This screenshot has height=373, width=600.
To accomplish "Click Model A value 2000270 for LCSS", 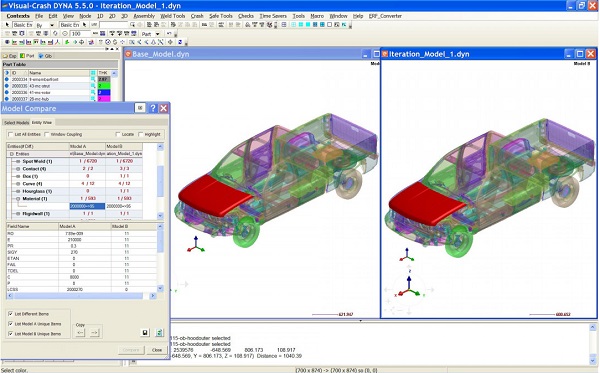I will [74, 290].
